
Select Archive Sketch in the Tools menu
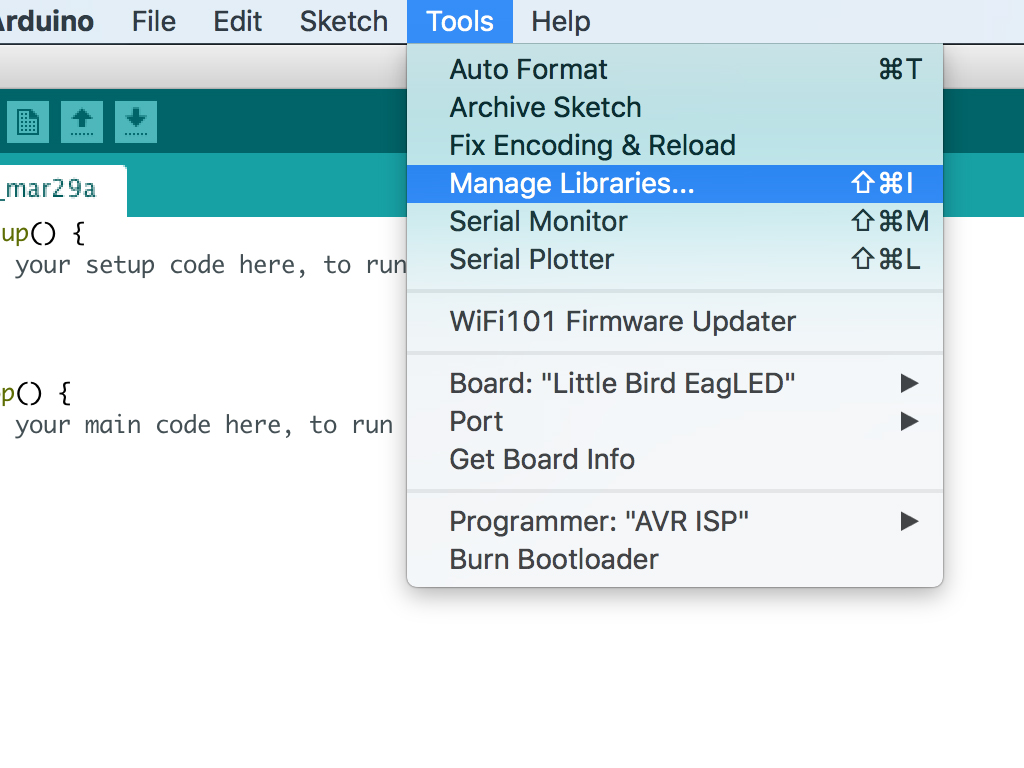point(675,108)
